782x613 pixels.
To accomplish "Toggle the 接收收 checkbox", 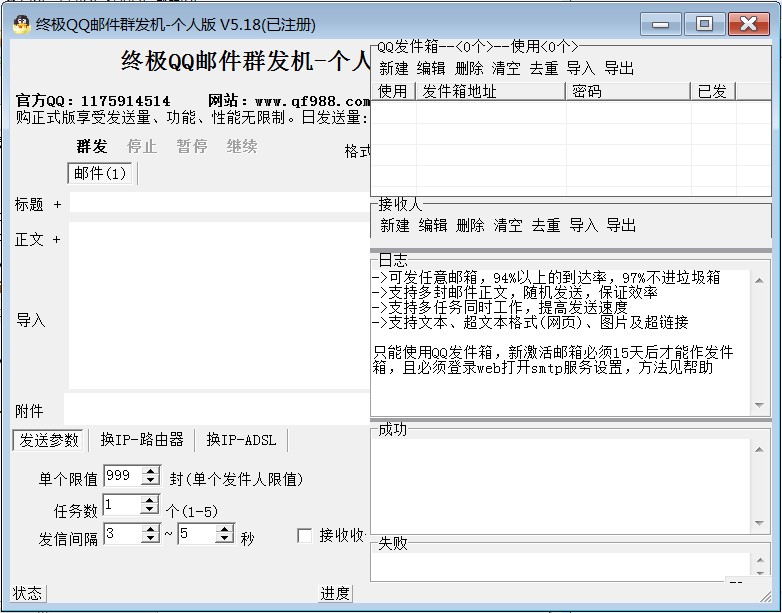I will [304, 536].
